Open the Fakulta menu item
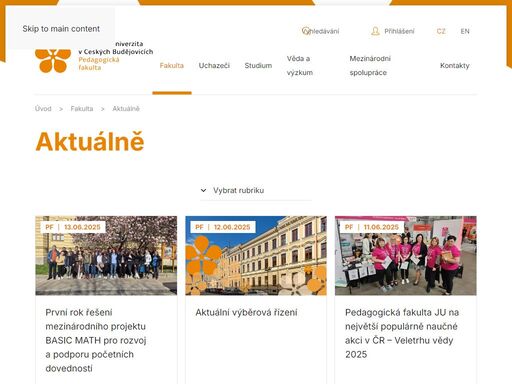512x384 pixels. [172, 65]
